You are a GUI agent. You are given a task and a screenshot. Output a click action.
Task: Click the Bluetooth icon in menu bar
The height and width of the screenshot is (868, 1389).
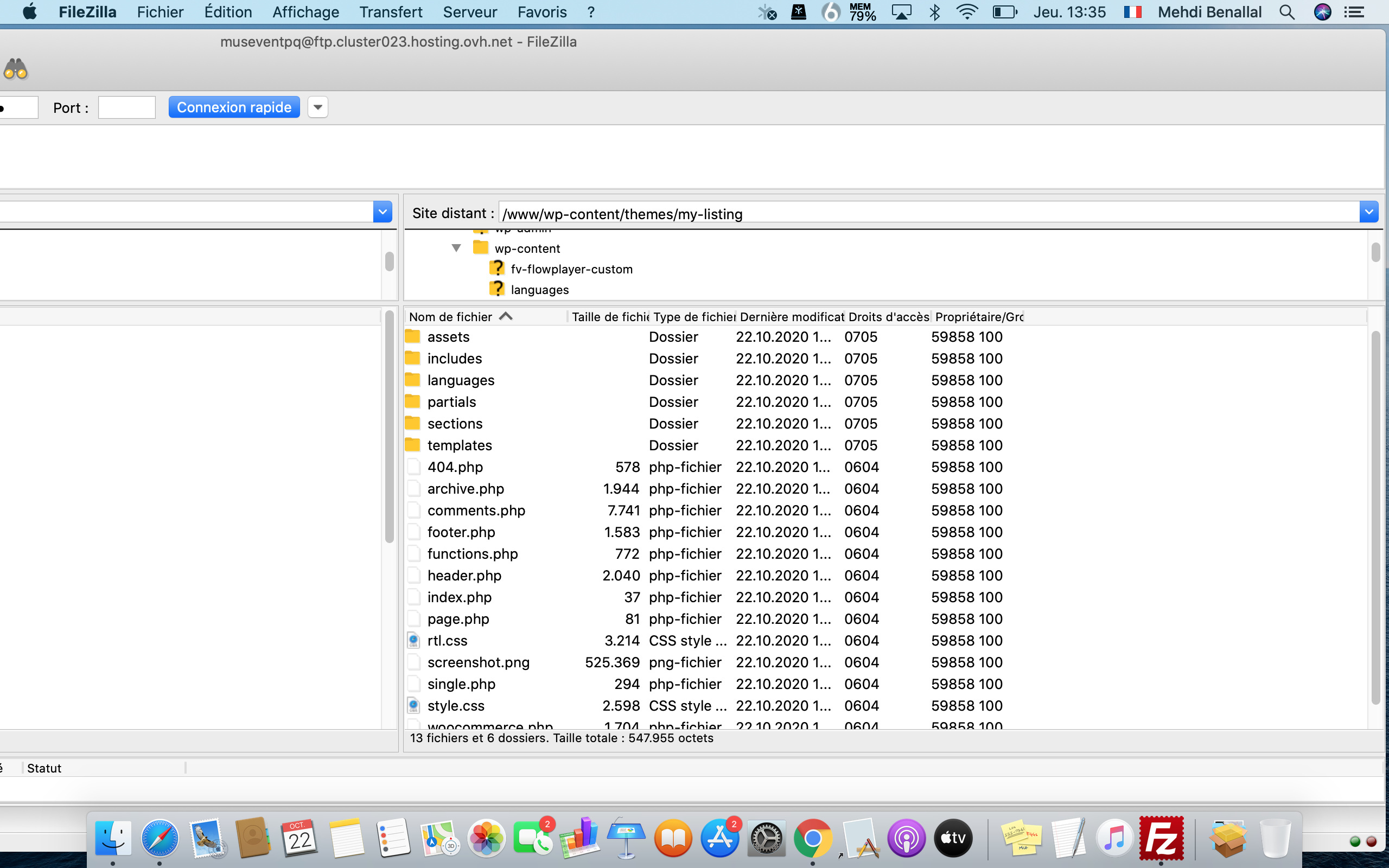pyautogui.click(x=934, y=12)
